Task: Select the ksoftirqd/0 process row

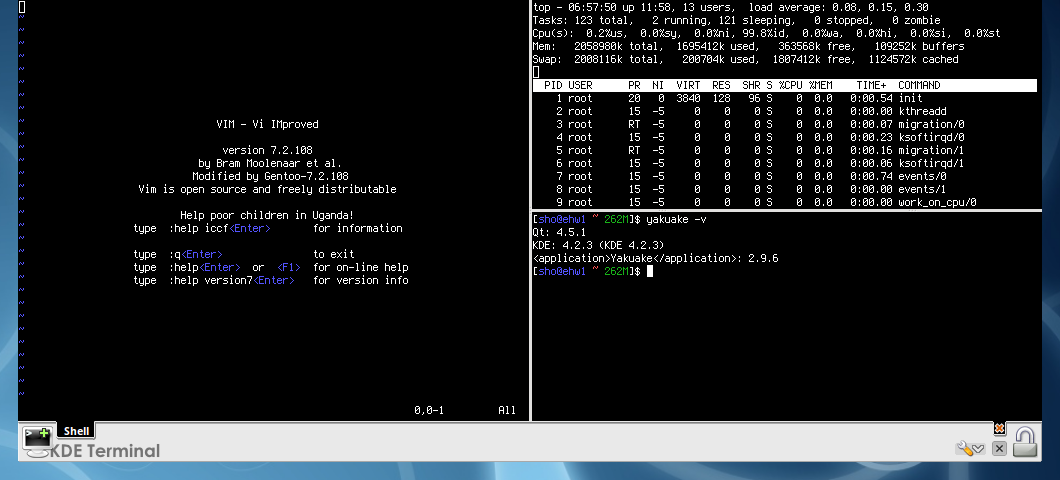Action: pos(784,137)
